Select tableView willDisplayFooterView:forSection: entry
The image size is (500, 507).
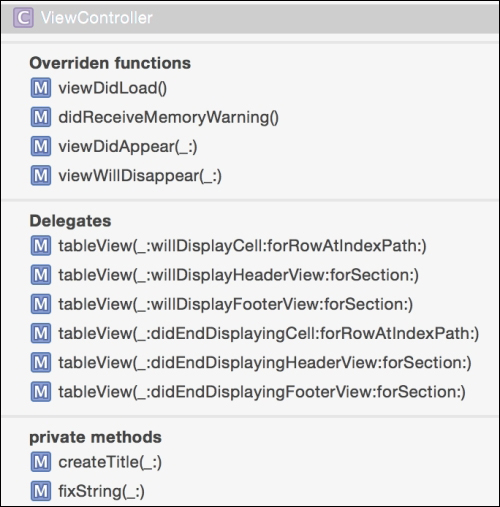pos(236,304)
